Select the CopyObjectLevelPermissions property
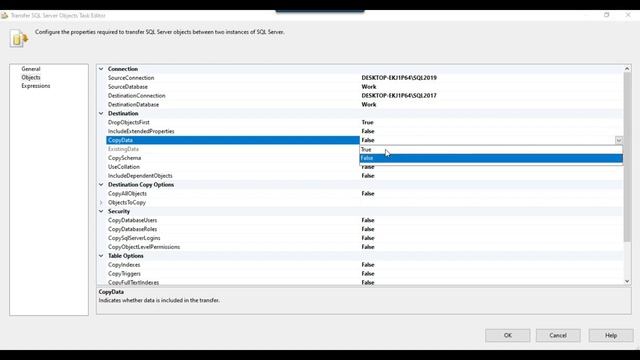640x360 pixels. pos(144,247)
